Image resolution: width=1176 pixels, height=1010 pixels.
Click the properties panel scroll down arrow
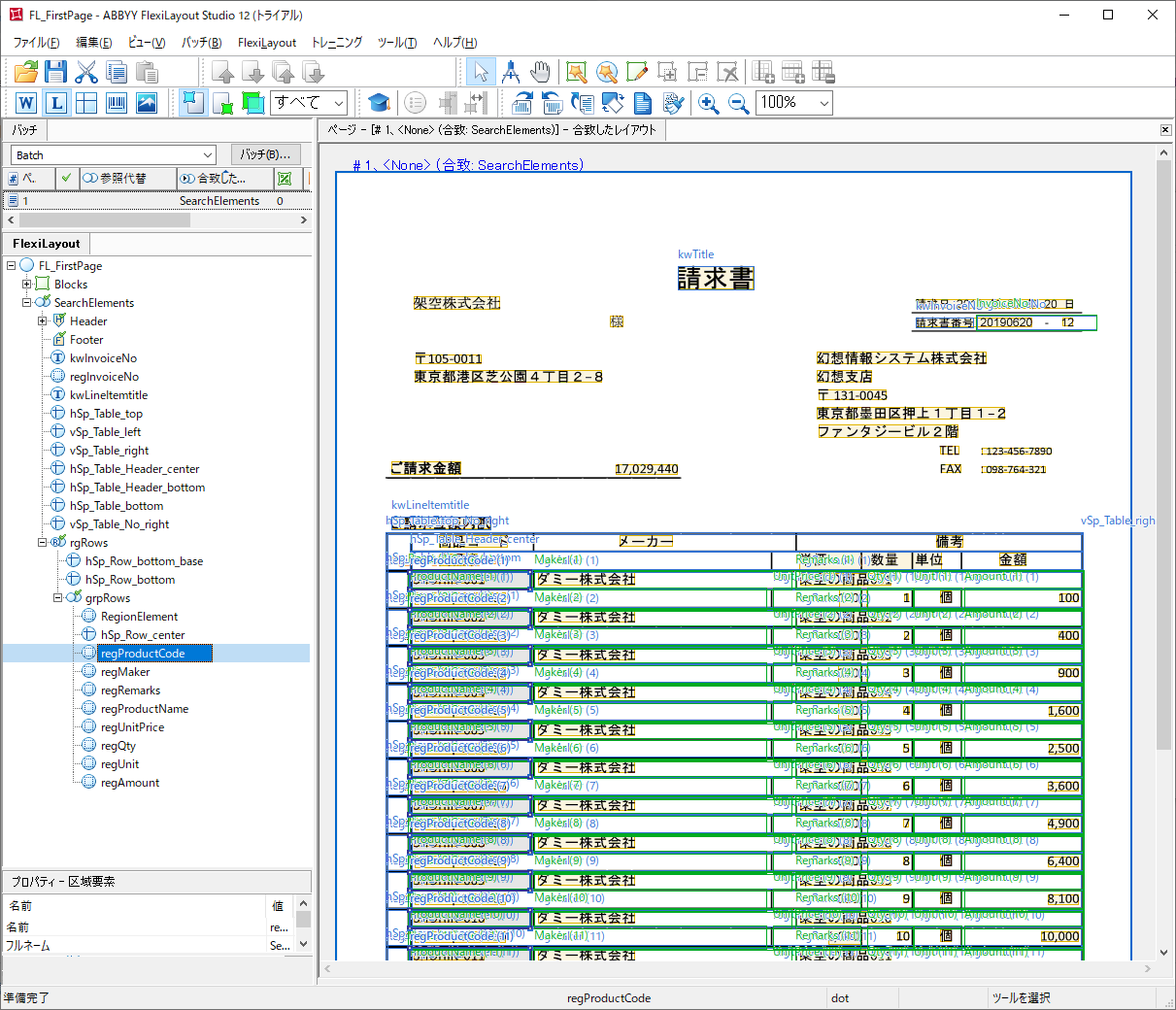click(303, 943)
